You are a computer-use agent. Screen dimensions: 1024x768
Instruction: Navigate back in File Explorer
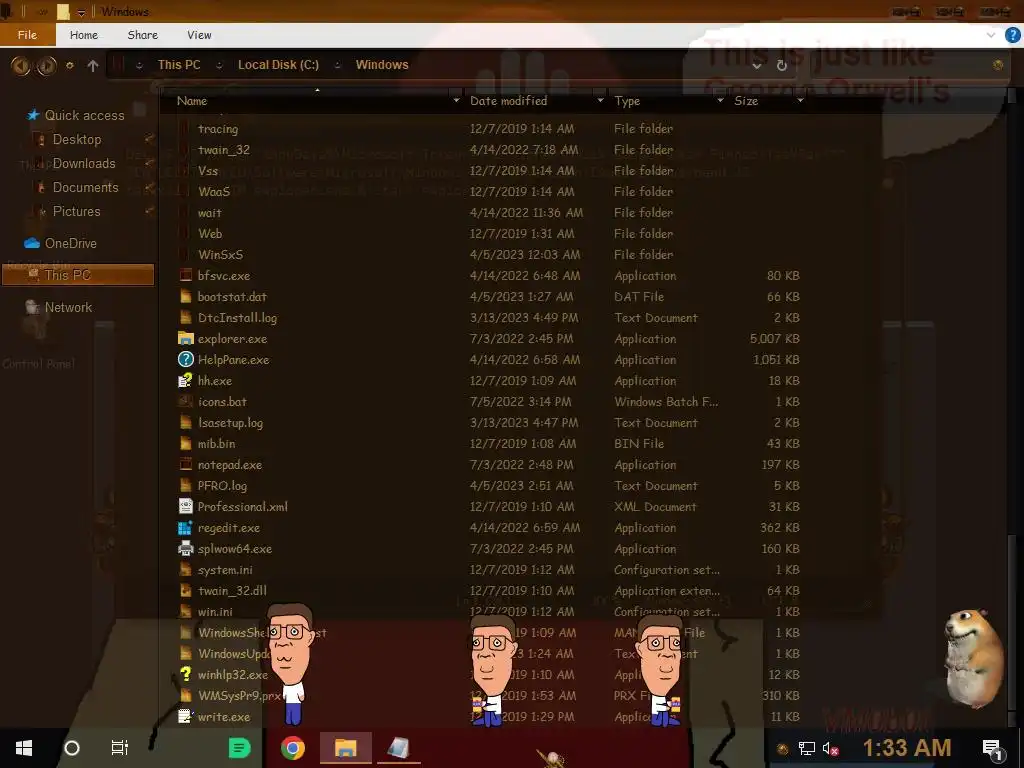coord(20,65)
